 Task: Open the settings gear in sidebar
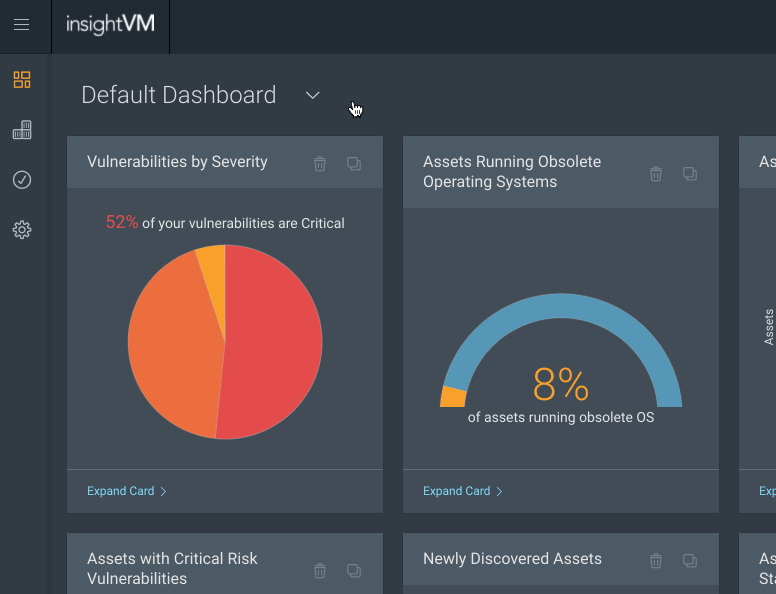pos(22,230)
